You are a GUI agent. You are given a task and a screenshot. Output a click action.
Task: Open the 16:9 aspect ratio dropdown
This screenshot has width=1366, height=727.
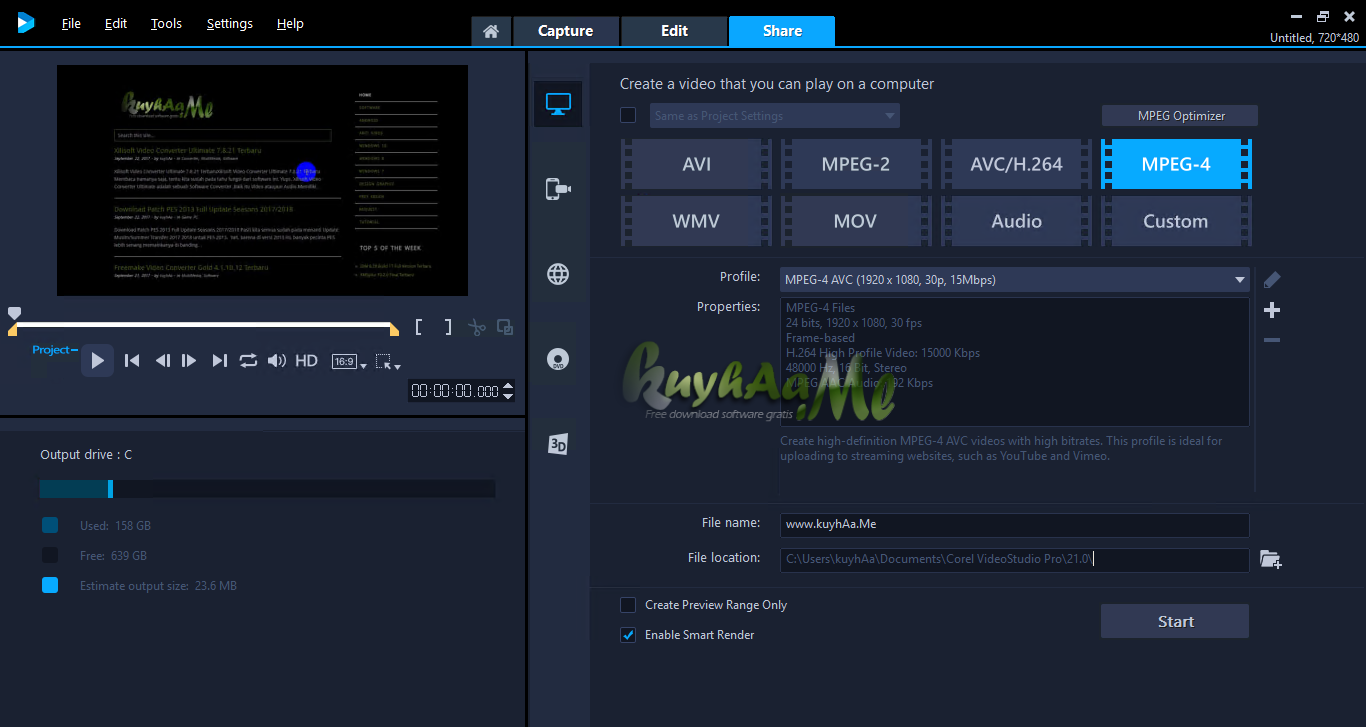350,362
